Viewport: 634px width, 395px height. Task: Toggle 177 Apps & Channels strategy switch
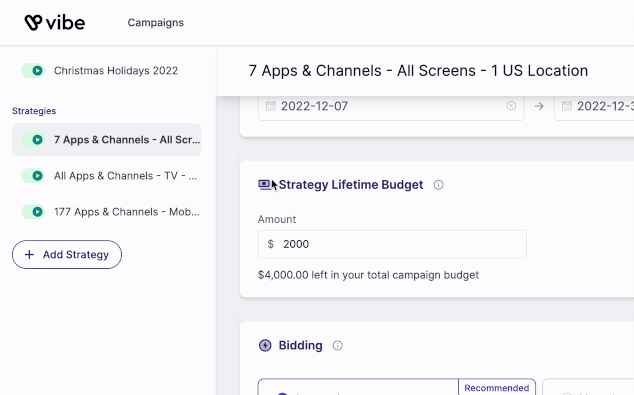tap(33, 212)
